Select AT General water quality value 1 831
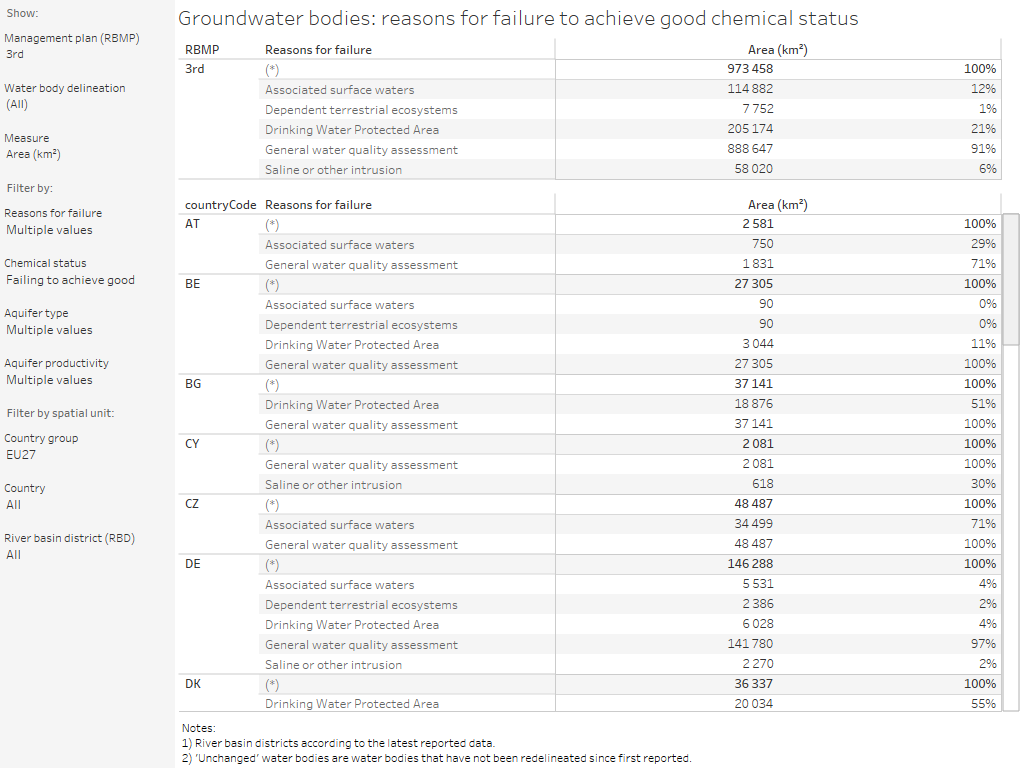Viewport: 1024px width, 768px height. pyautogui.click(x=758, y=264)
